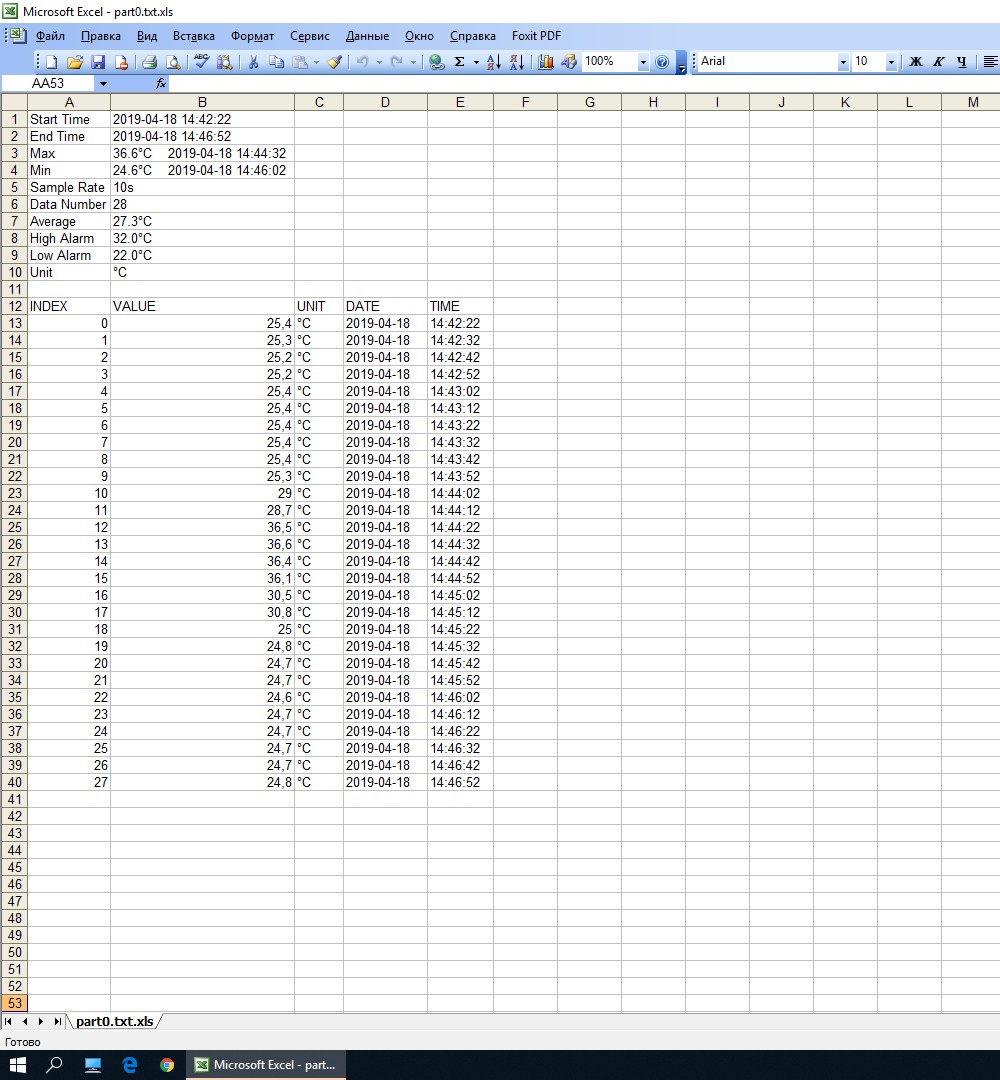
Task: Click the Redo arrow icon
Action: (397, 62)
